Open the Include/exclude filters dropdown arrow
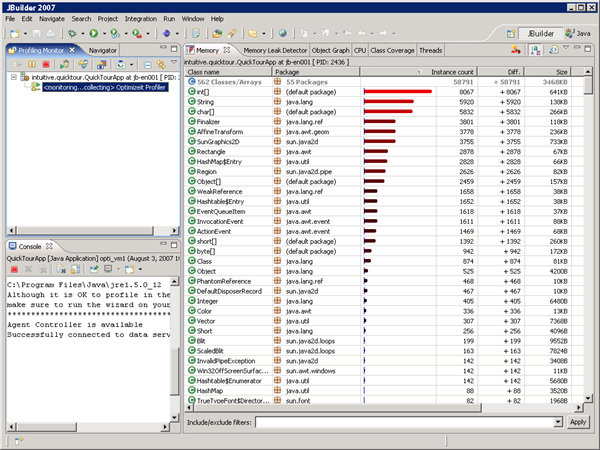 pyautogui.click(x=557, y=422)
